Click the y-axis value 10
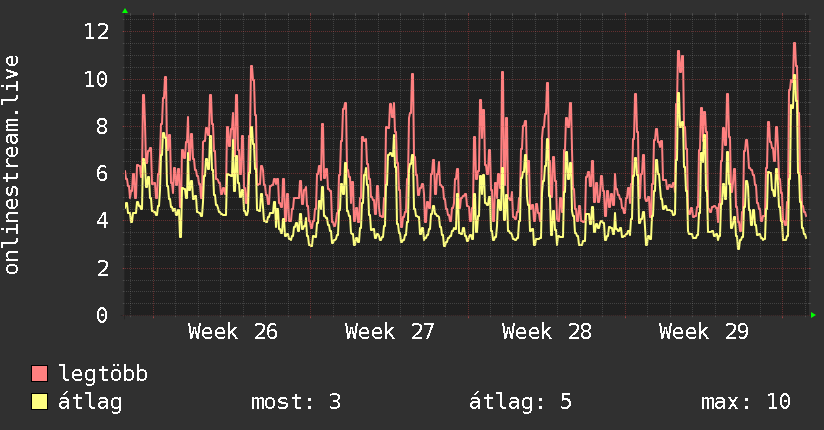824x430 pixels. tap(97, 79)
